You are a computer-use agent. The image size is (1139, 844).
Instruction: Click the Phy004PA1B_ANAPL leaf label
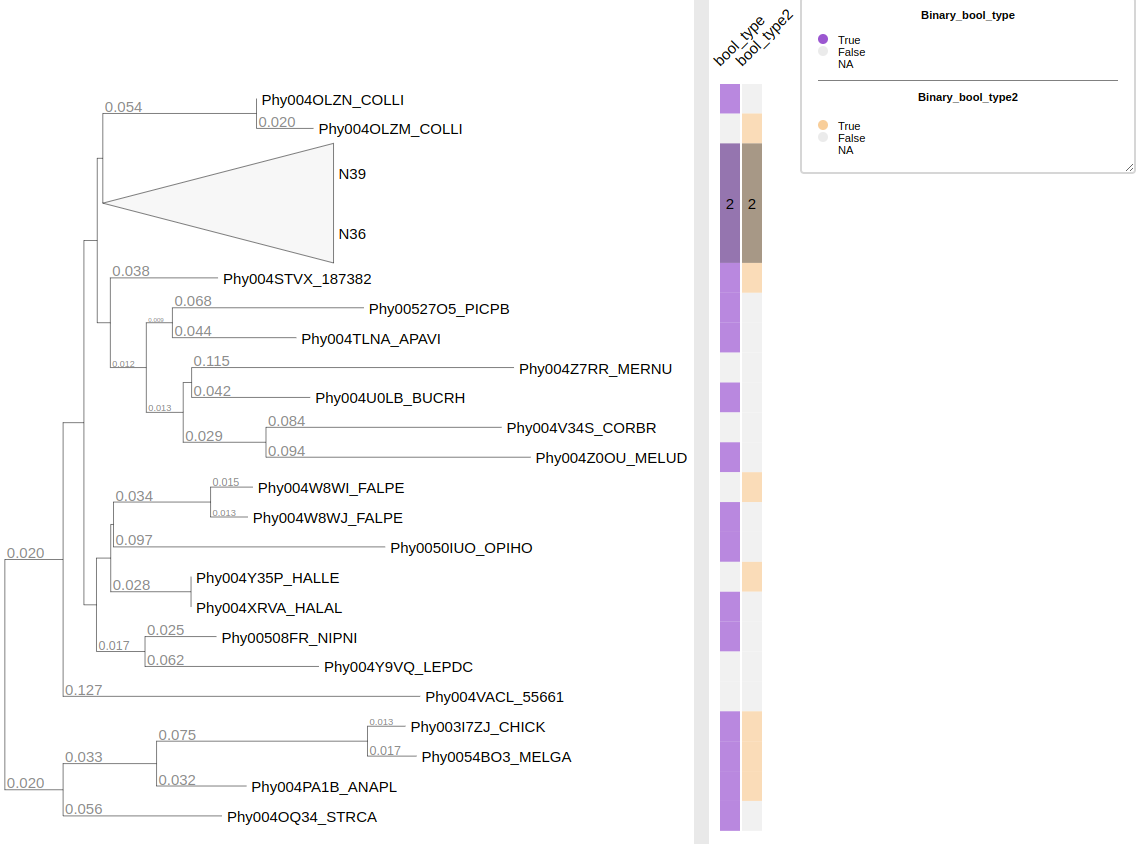324,787
